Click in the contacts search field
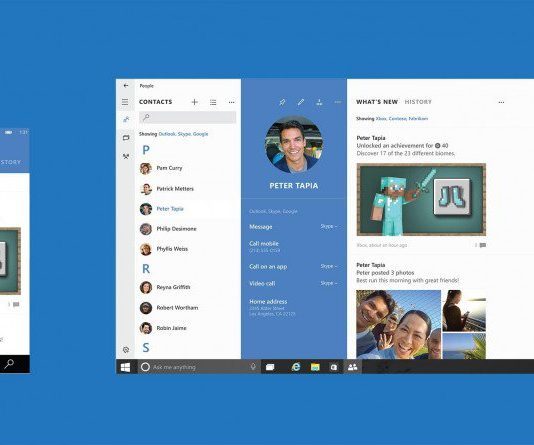Image resolution: width=534 pixels, height=445 pixels. 187,117
